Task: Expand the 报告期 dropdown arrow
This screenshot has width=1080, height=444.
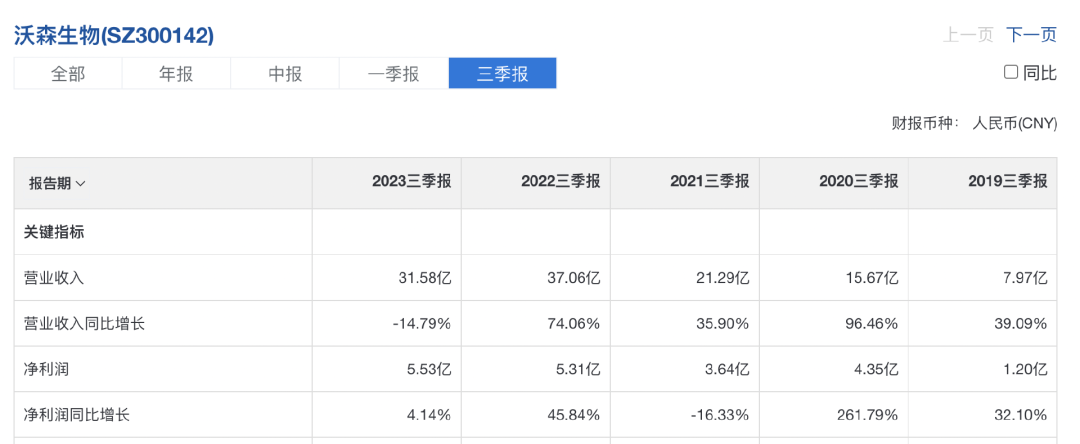Action: (x=81, y=183)
